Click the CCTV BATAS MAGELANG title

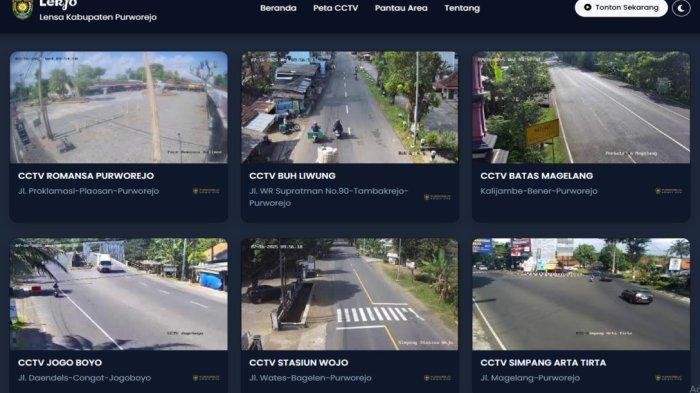click(x=537, y=176)
